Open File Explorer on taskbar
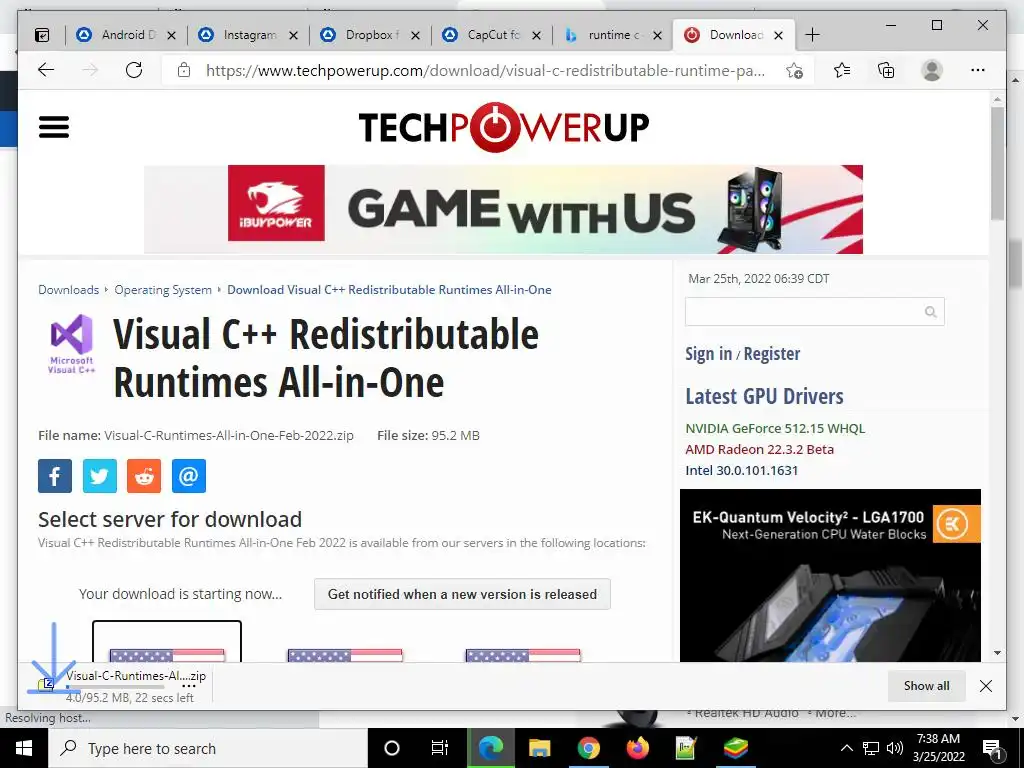 (x=539, y=748)
